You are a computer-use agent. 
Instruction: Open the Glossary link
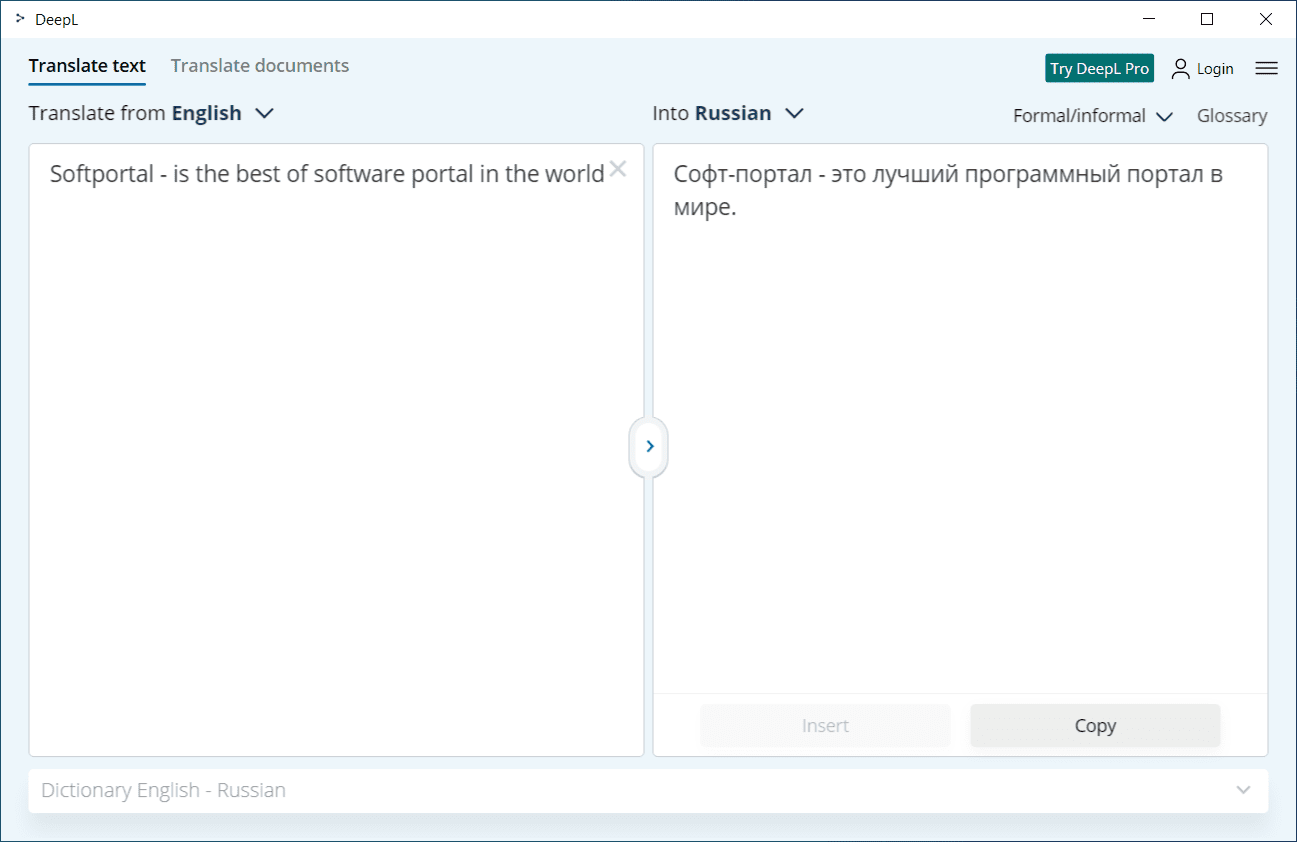(1231, 116)
